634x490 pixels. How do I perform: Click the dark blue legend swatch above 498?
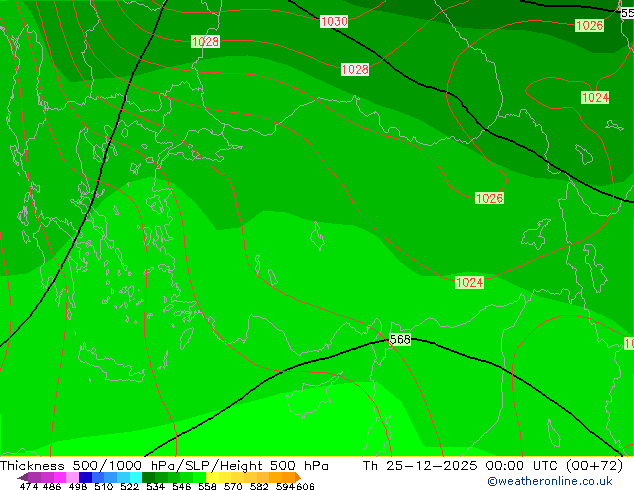(x=85, y=477)
